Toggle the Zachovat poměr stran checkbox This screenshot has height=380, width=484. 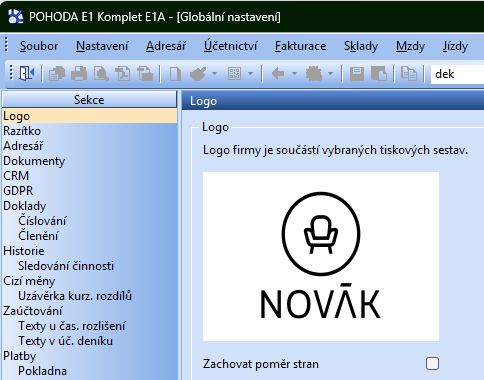pyautogui.click(x=432, y=363)
